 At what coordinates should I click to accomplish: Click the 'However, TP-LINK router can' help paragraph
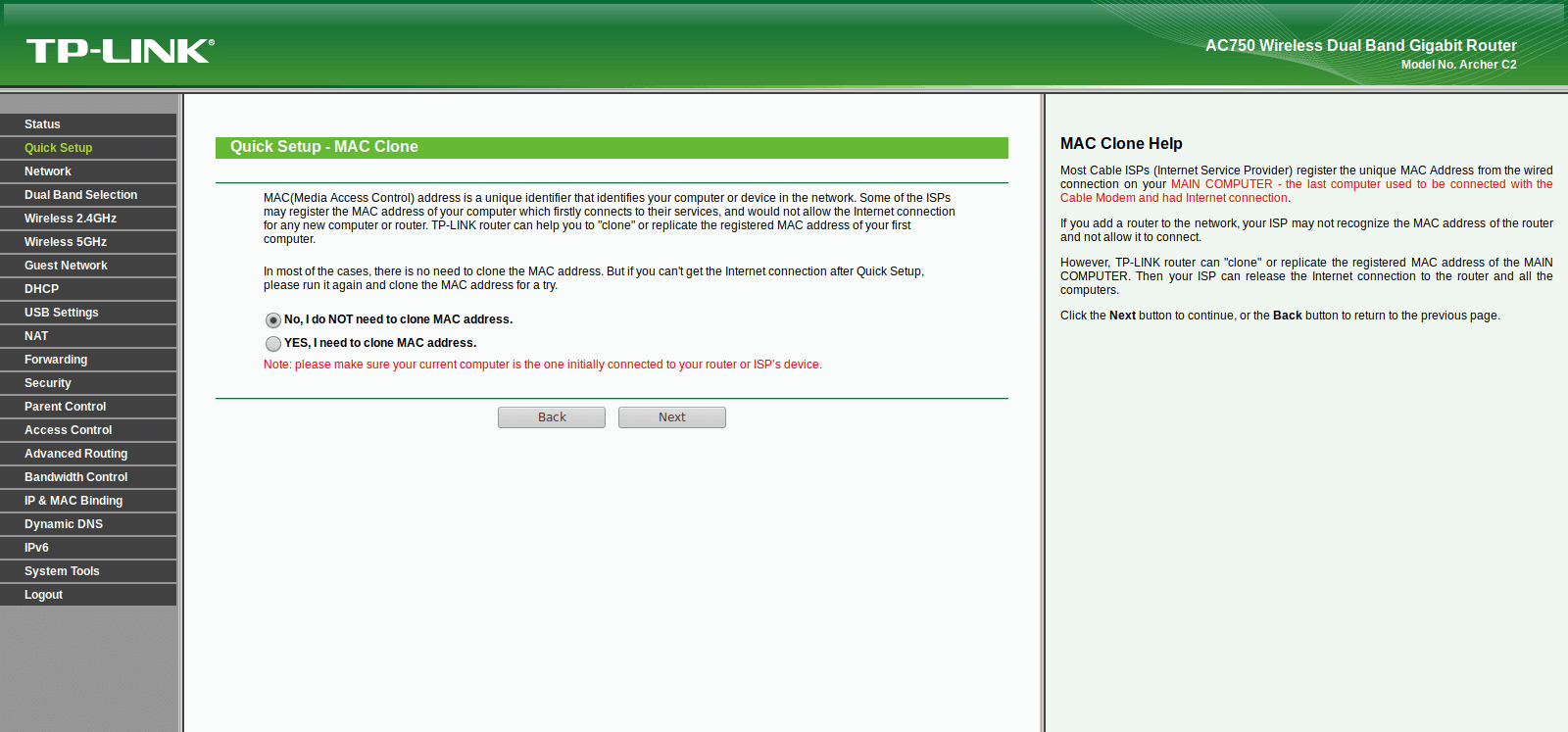pyautogui.click(x=1306, y=276)
